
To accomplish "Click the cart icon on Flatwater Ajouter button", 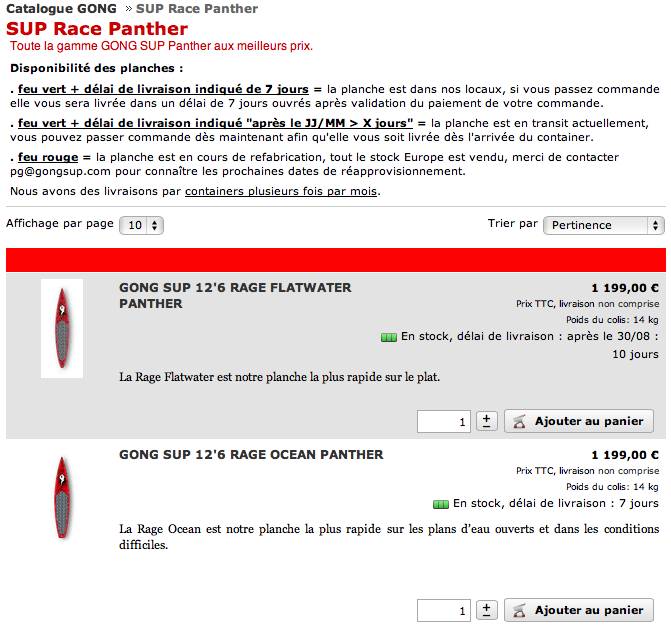I will coord(519,421).
